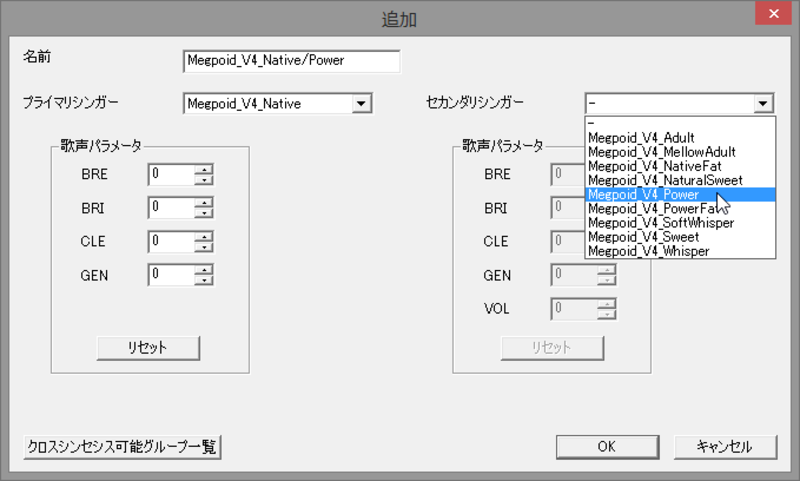Choose Megpoid_V4_MellowAdult from the list
The image size is (800, 481).
coord(680,152)
